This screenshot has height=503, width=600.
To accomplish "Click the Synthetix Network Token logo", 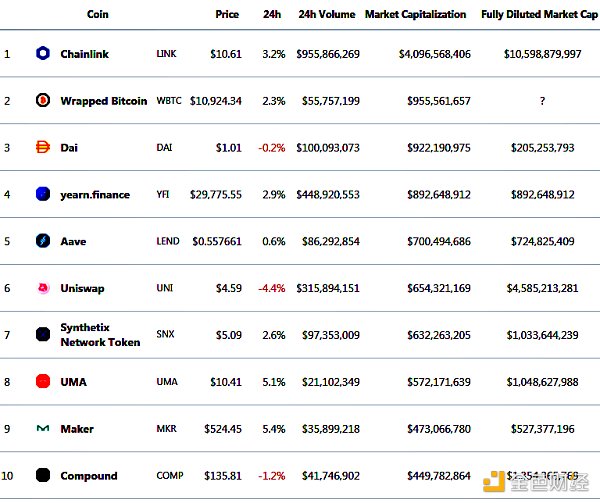I will (x=43, y=334).
